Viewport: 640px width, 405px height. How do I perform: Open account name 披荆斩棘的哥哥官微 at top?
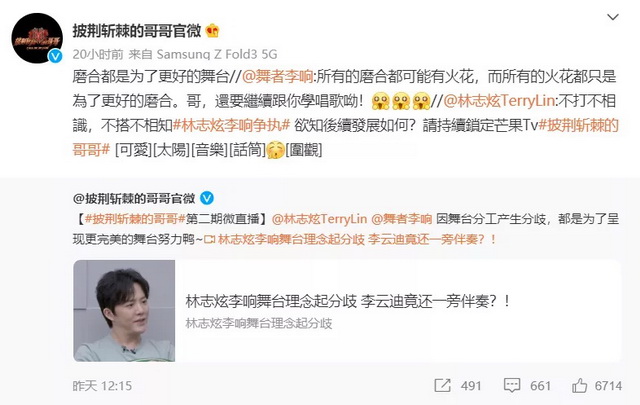(x=137, y=31)
